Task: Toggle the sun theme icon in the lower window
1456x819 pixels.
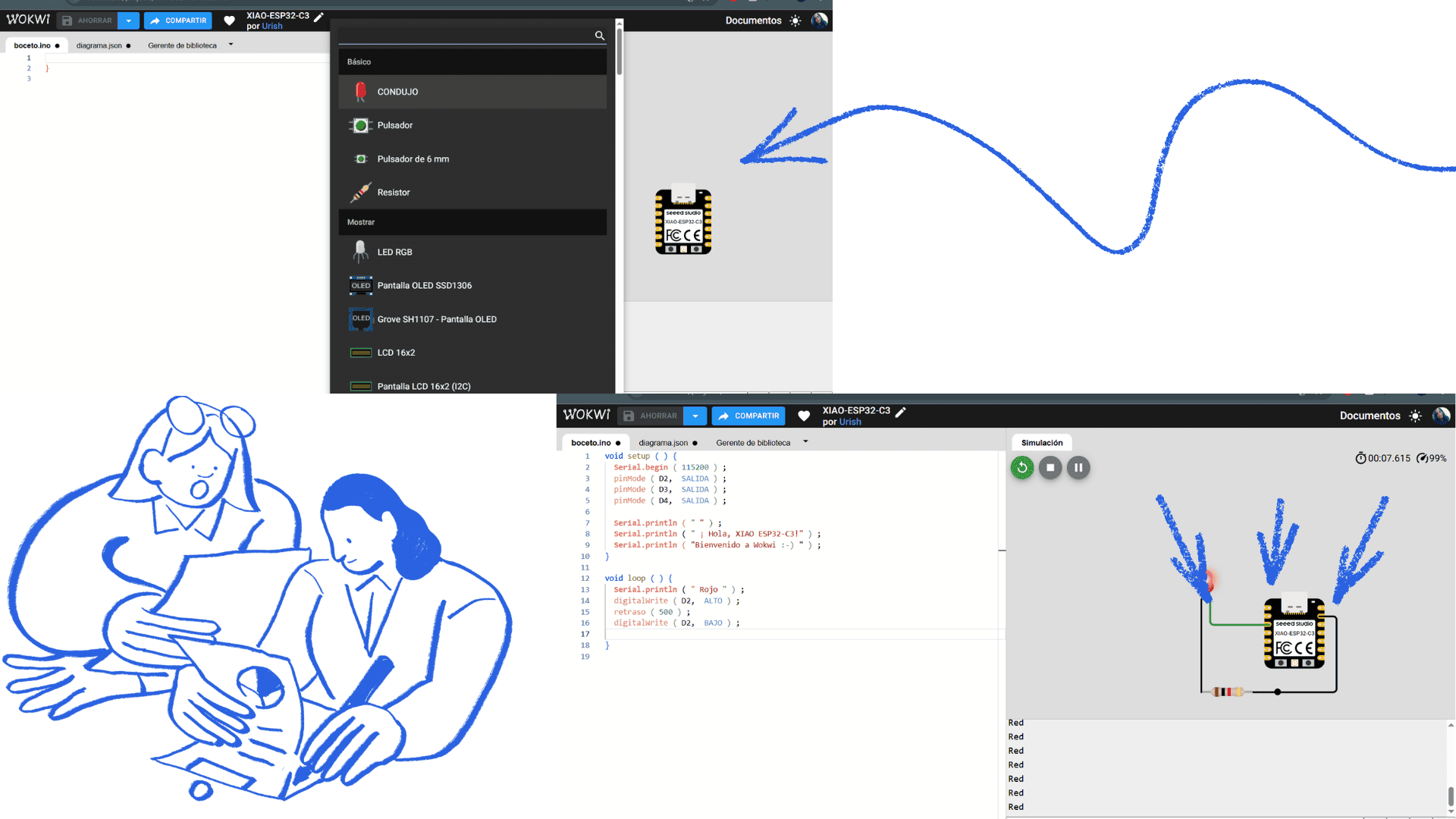Action: 1414,416
